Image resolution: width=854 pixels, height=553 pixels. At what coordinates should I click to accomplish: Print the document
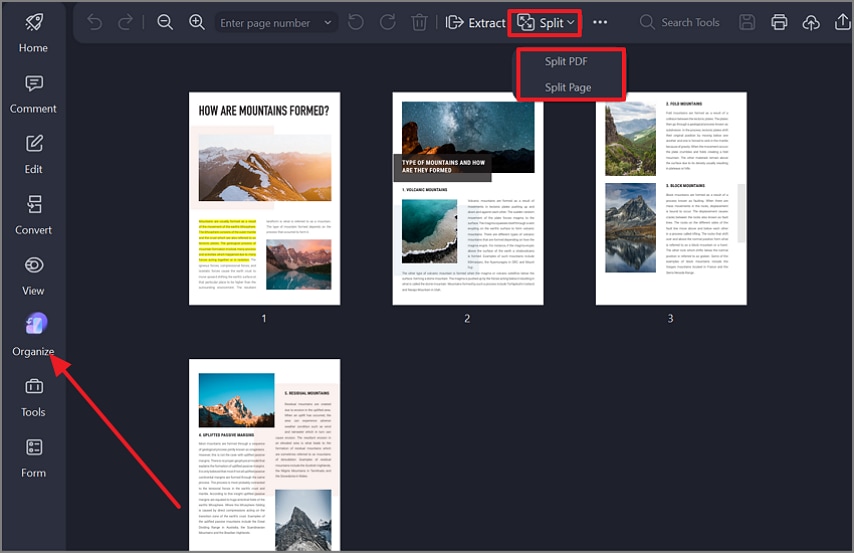click(779, 22)
